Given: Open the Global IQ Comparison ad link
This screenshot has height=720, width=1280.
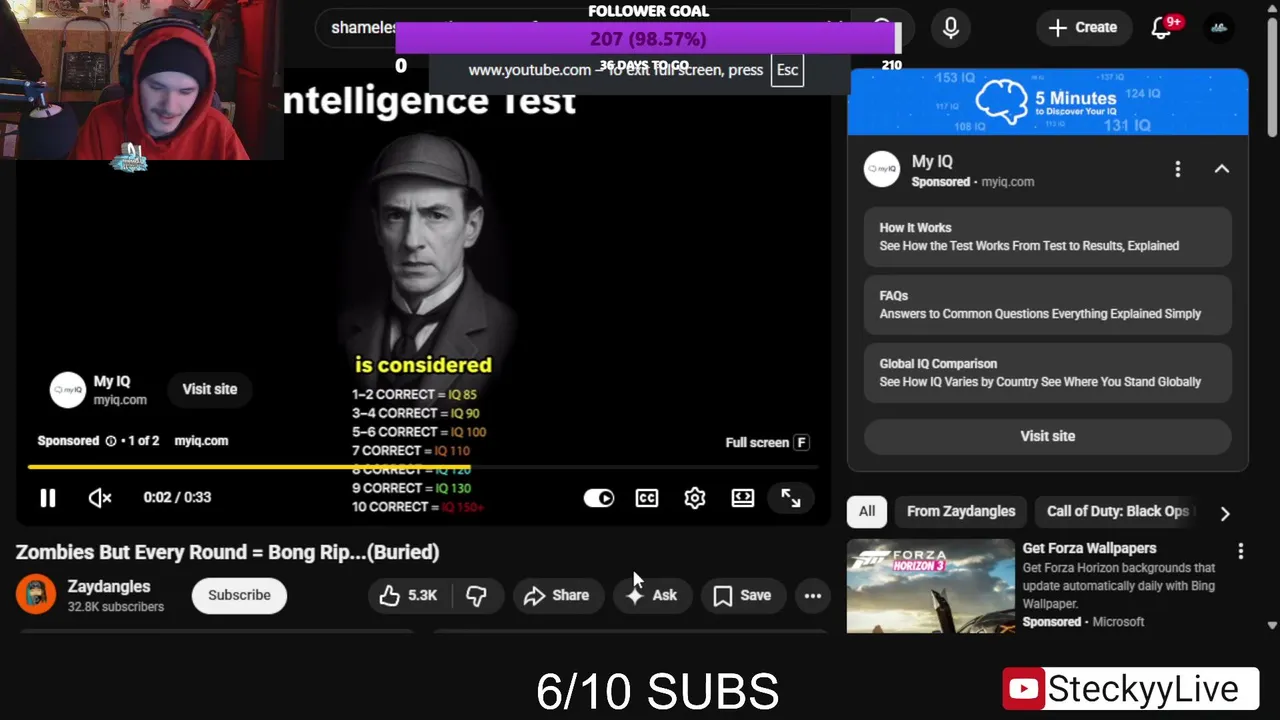Looking at the screenshot, I should coord(1048,373).
